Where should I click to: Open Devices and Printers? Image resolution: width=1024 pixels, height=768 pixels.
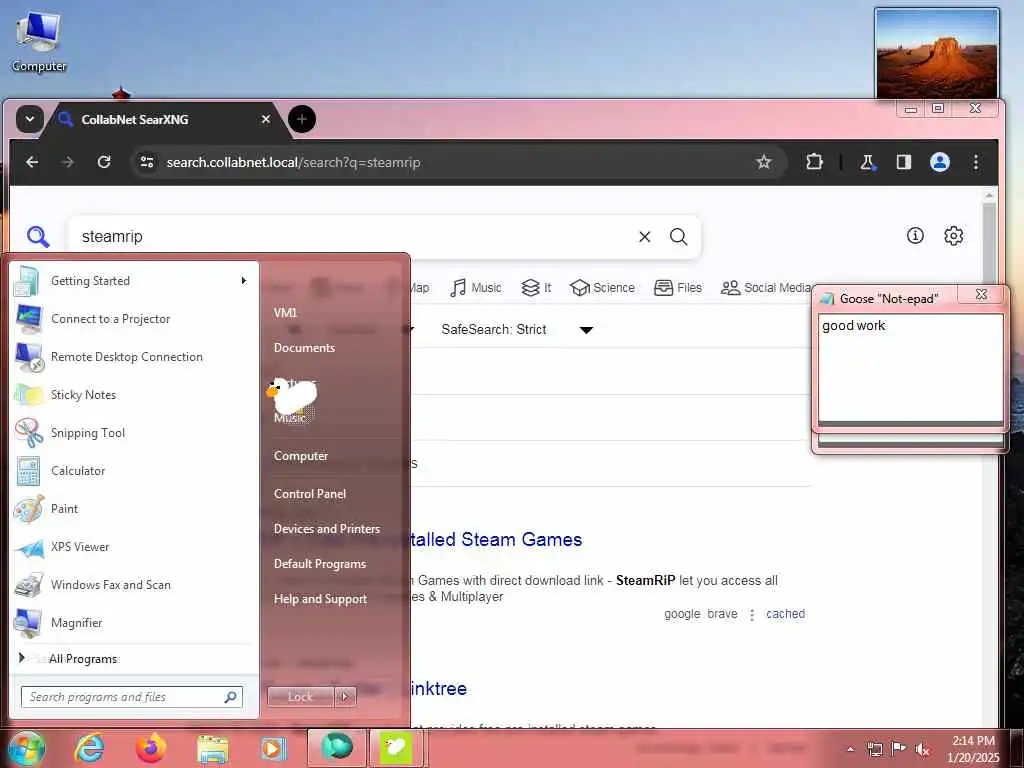327,529
